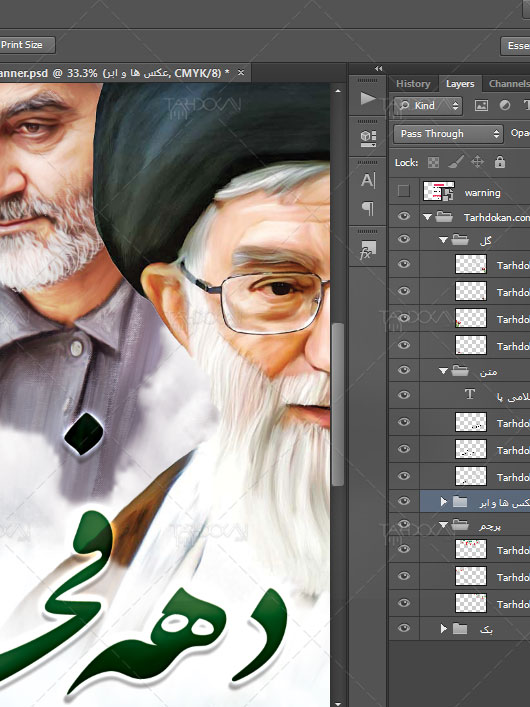Select the عکس ها و ابر group name

[x=505, y=502]
